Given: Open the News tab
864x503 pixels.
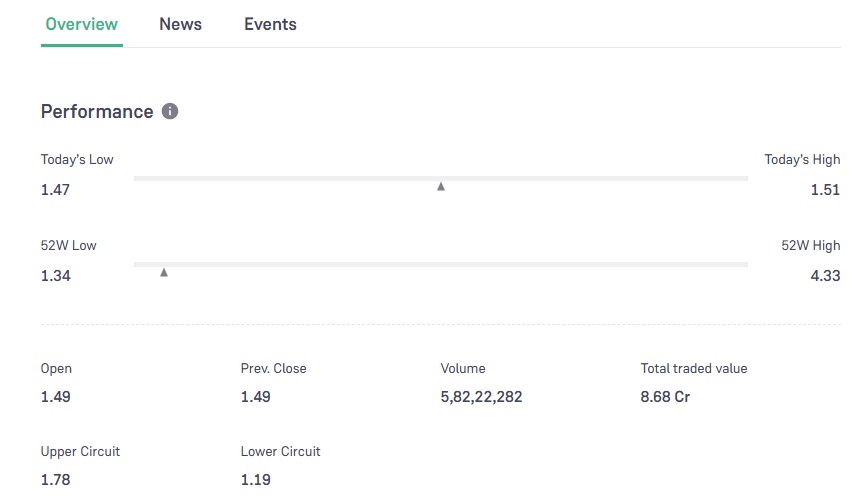Looking at the screenshot, I should coord(180,24).
